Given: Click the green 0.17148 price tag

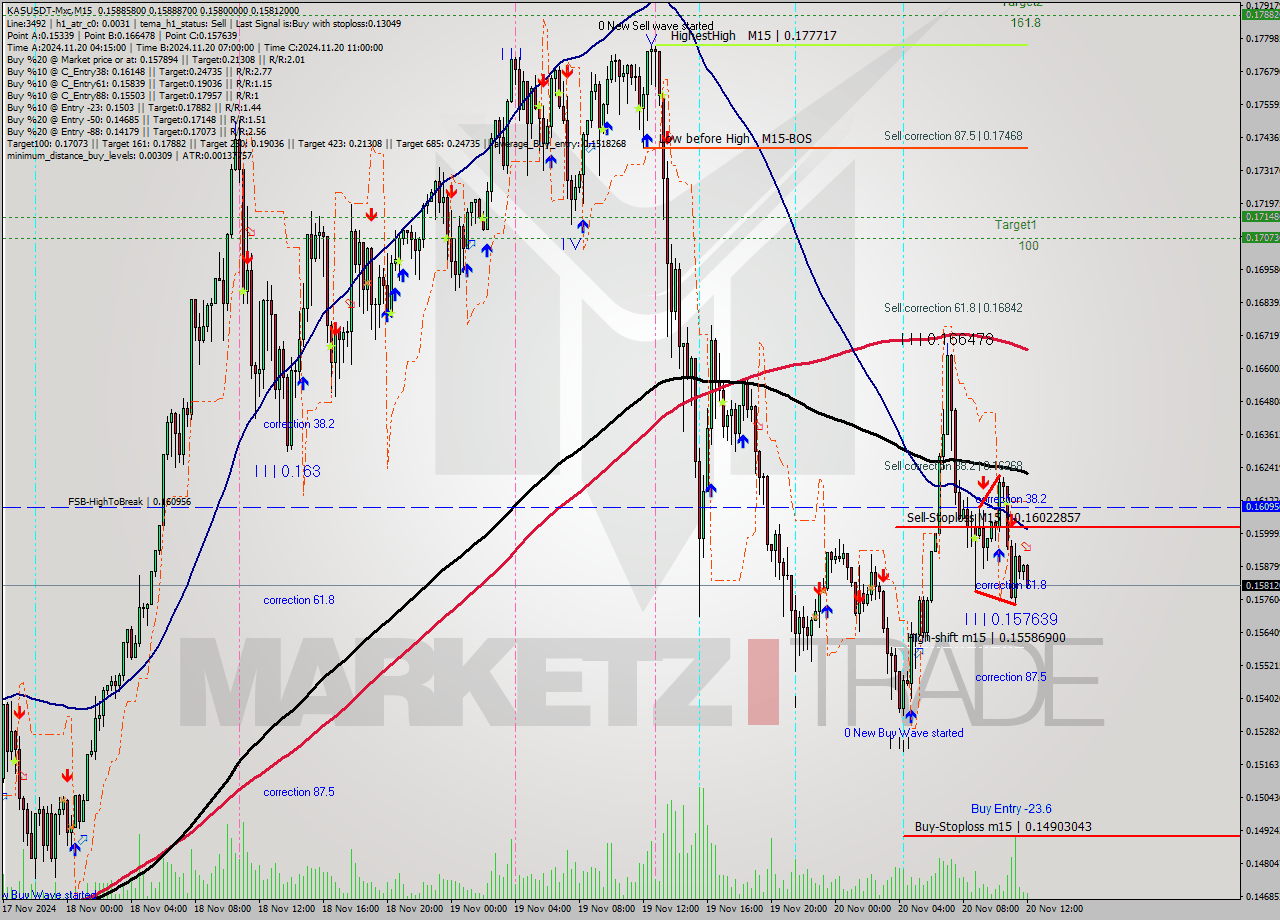Looking at the screenshot, I should (x=1260, y=216).
